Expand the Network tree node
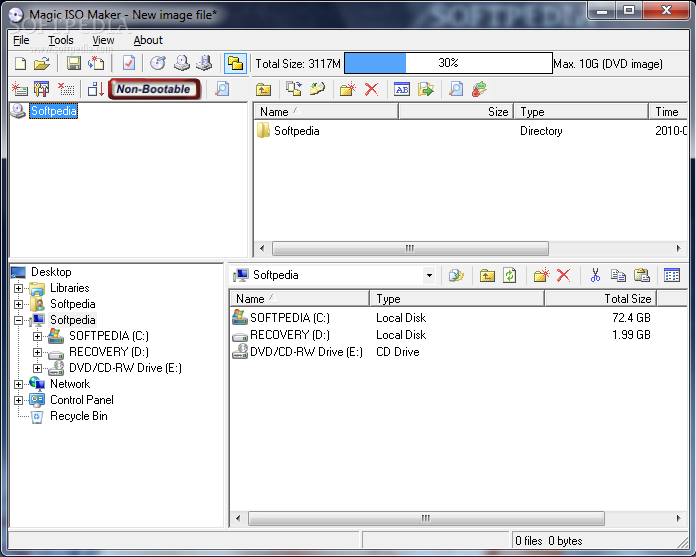 tap(18, 384)
